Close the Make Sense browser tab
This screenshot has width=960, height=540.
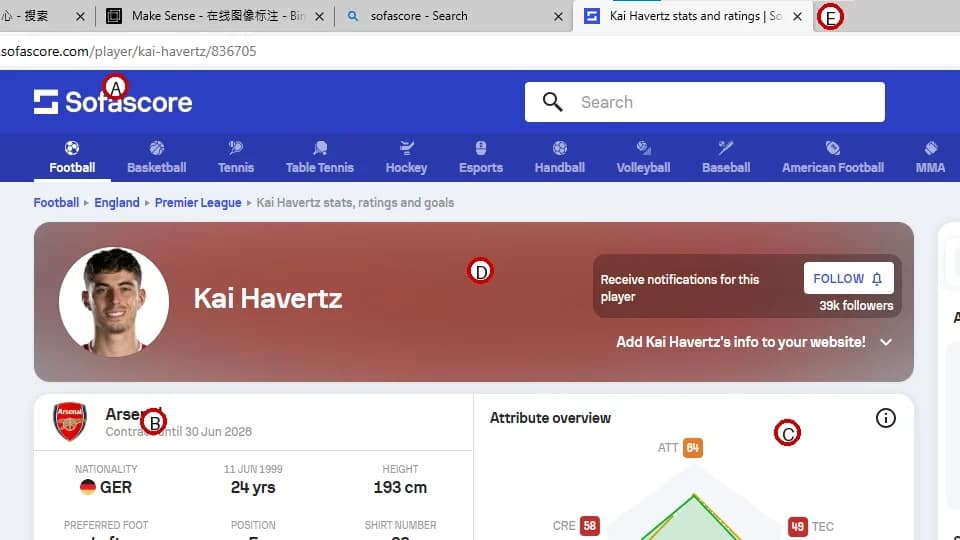point(319,17)
